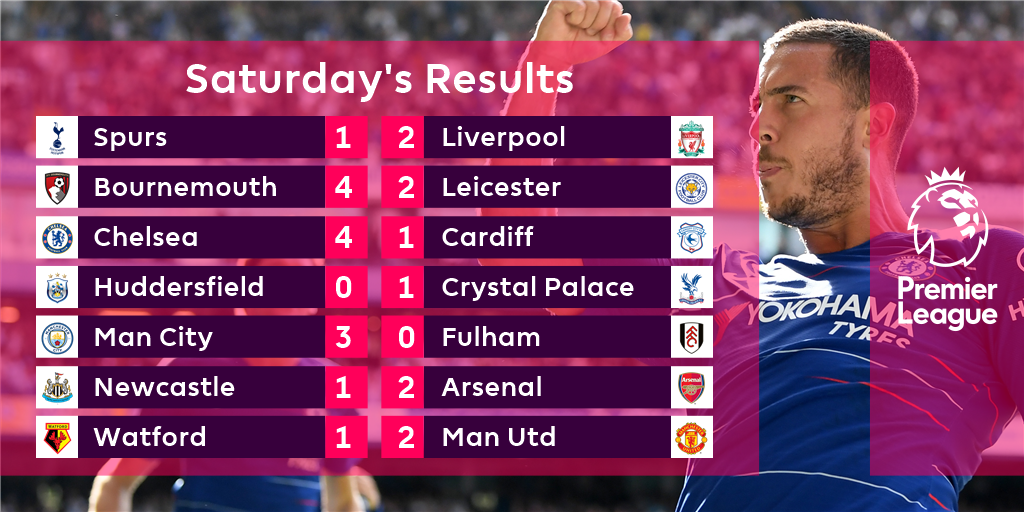Screen dimensions: 1024x512
Task: Click the Leicester club crest
Action: click(x=691, y=187)
